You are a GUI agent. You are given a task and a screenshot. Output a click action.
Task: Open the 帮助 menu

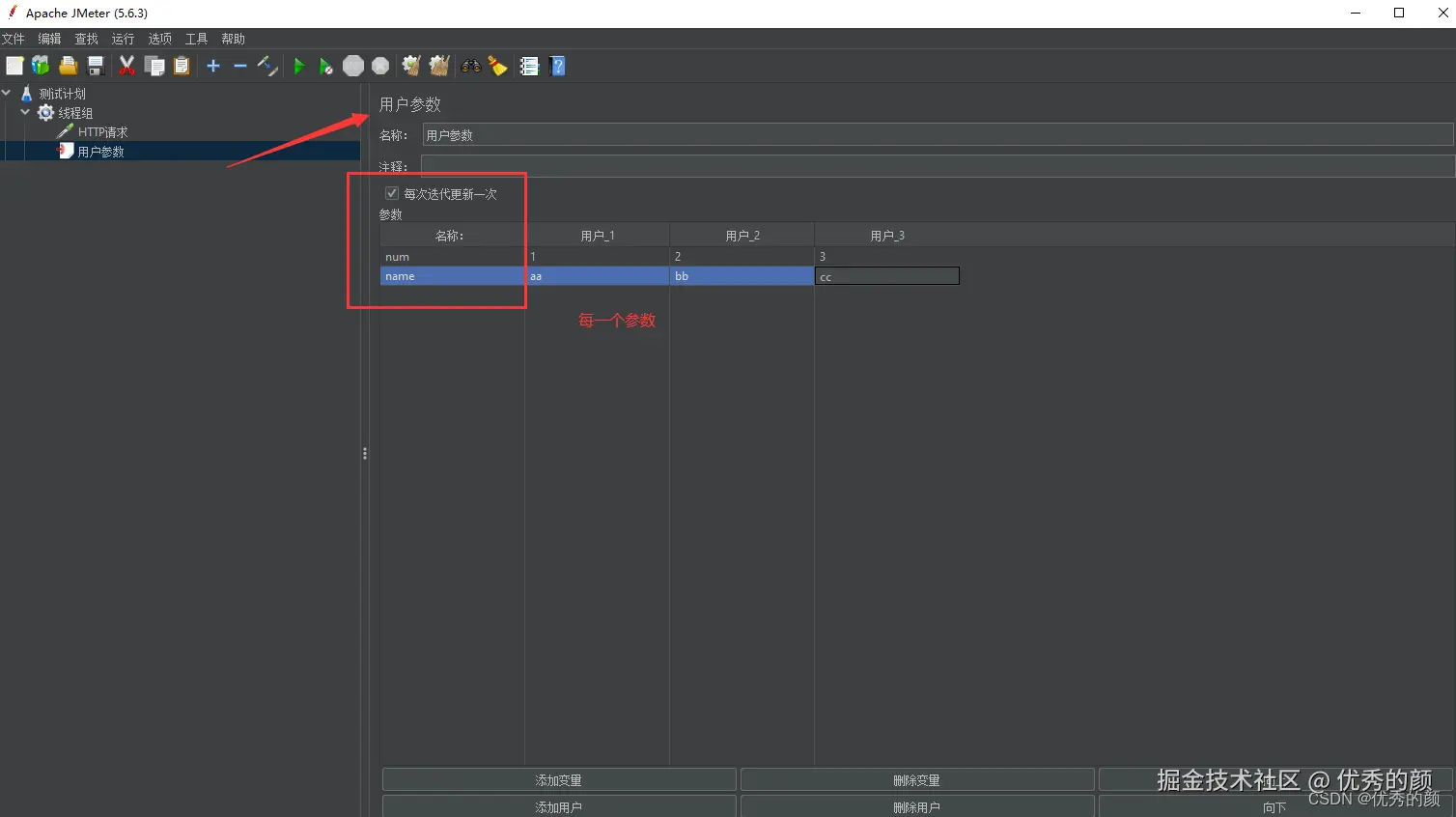tap(233, 39)
